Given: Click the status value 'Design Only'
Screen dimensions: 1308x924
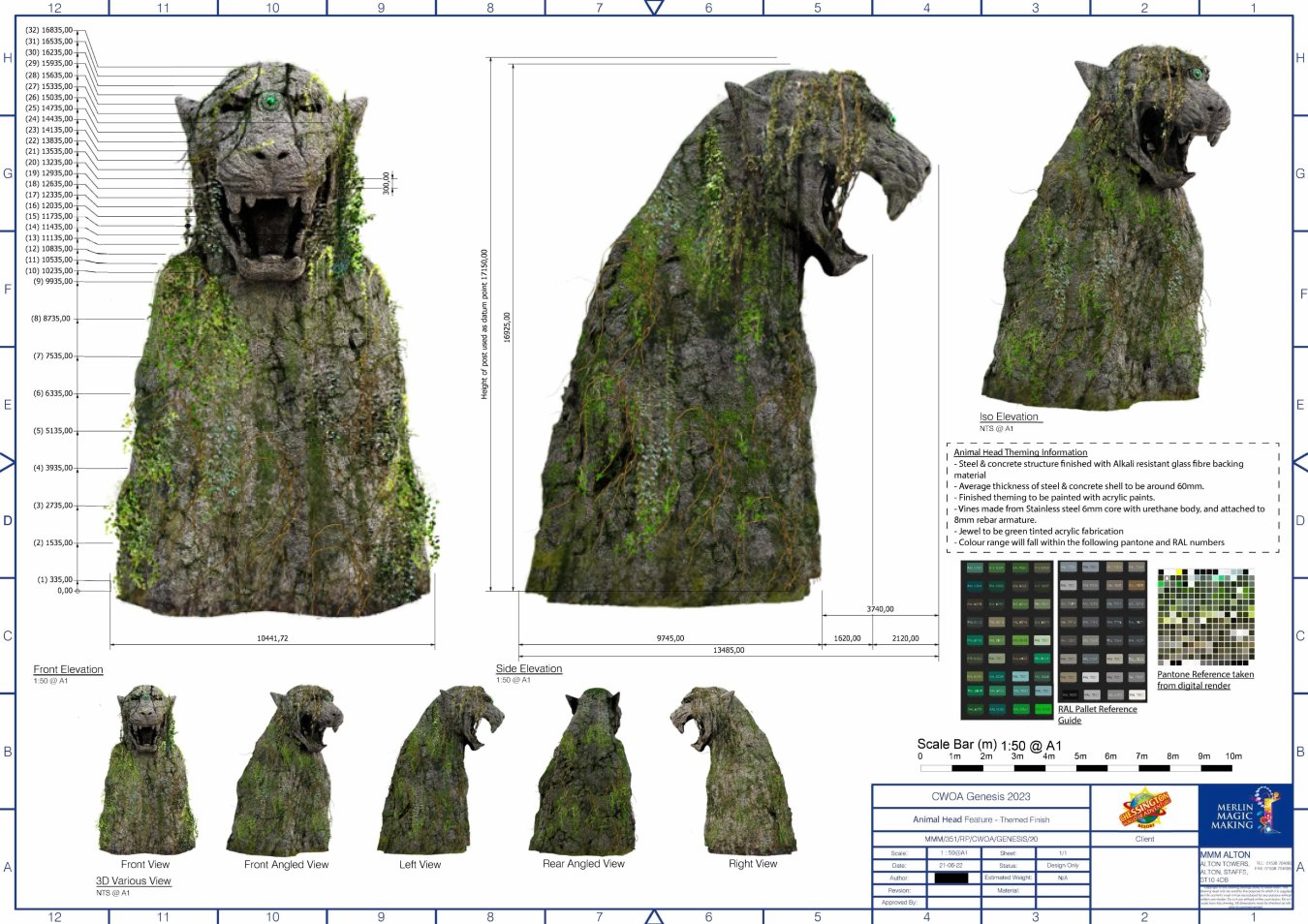Looking at the screenshot, I should click(1062, 865).
